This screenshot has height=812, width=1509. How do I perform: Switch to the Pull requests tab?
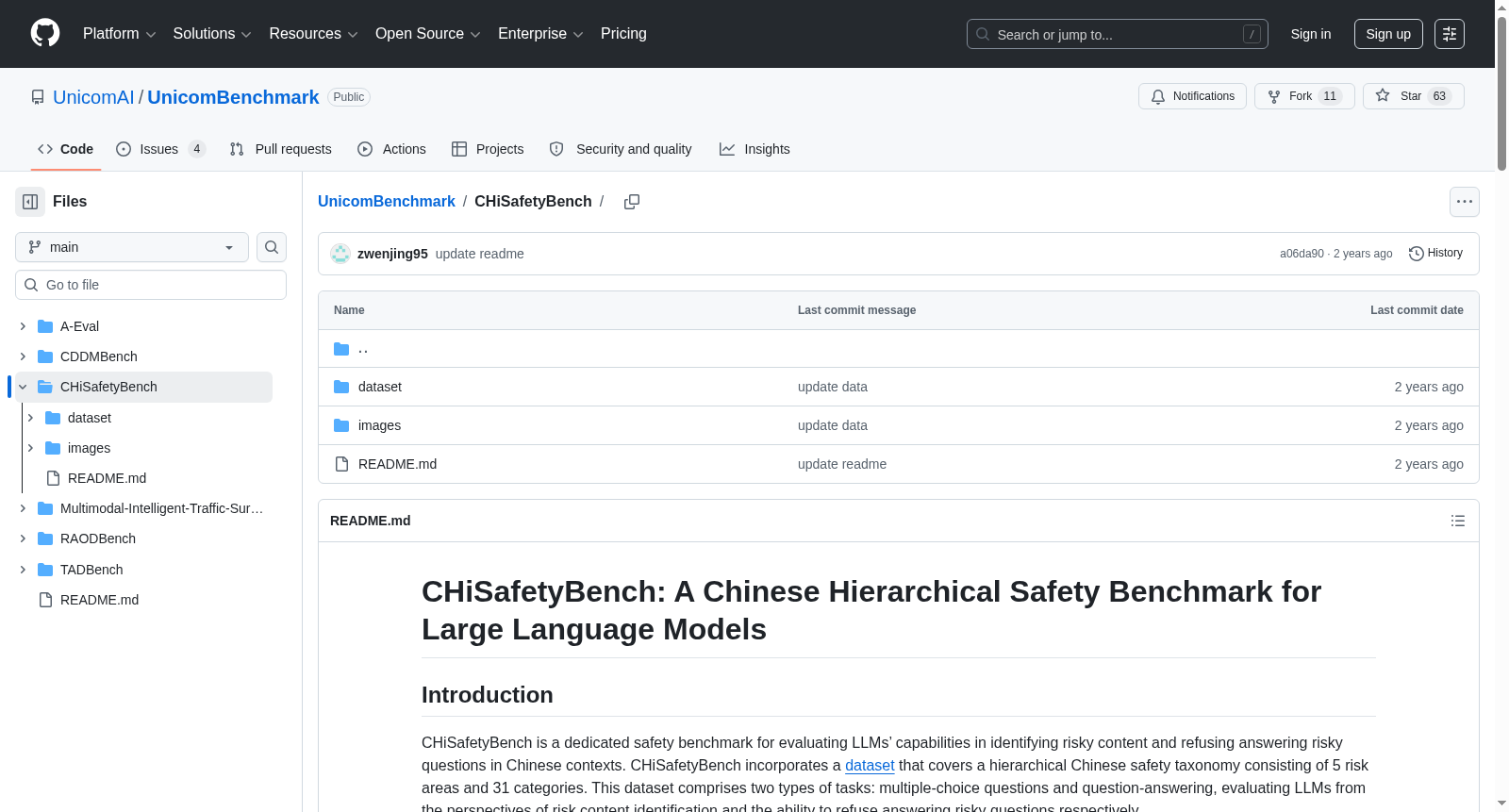click(280, 149)
